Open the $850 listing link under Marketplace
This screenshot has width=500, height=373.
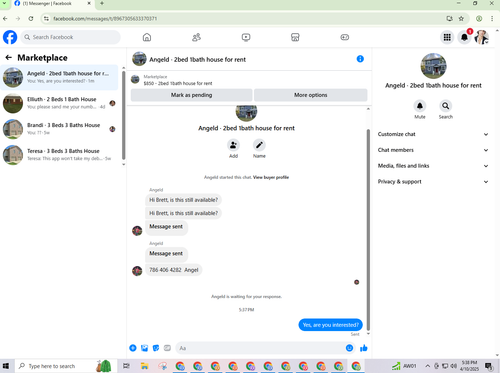pos(178,83)
